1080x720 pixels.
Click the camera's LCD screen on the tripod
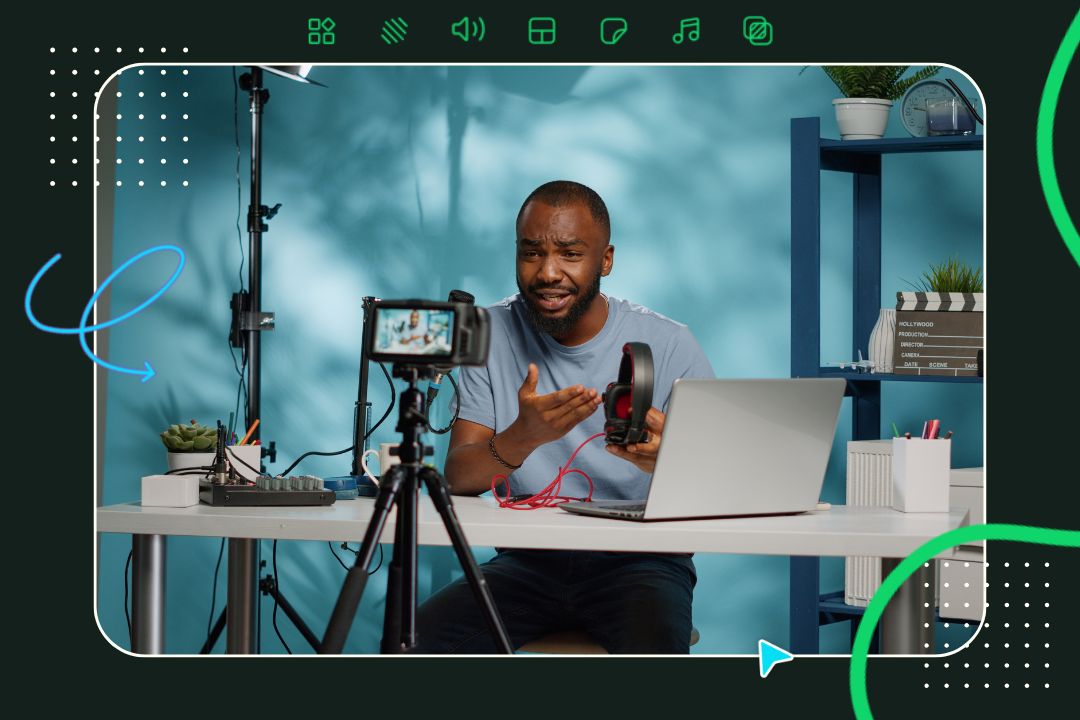pos(413,332)
